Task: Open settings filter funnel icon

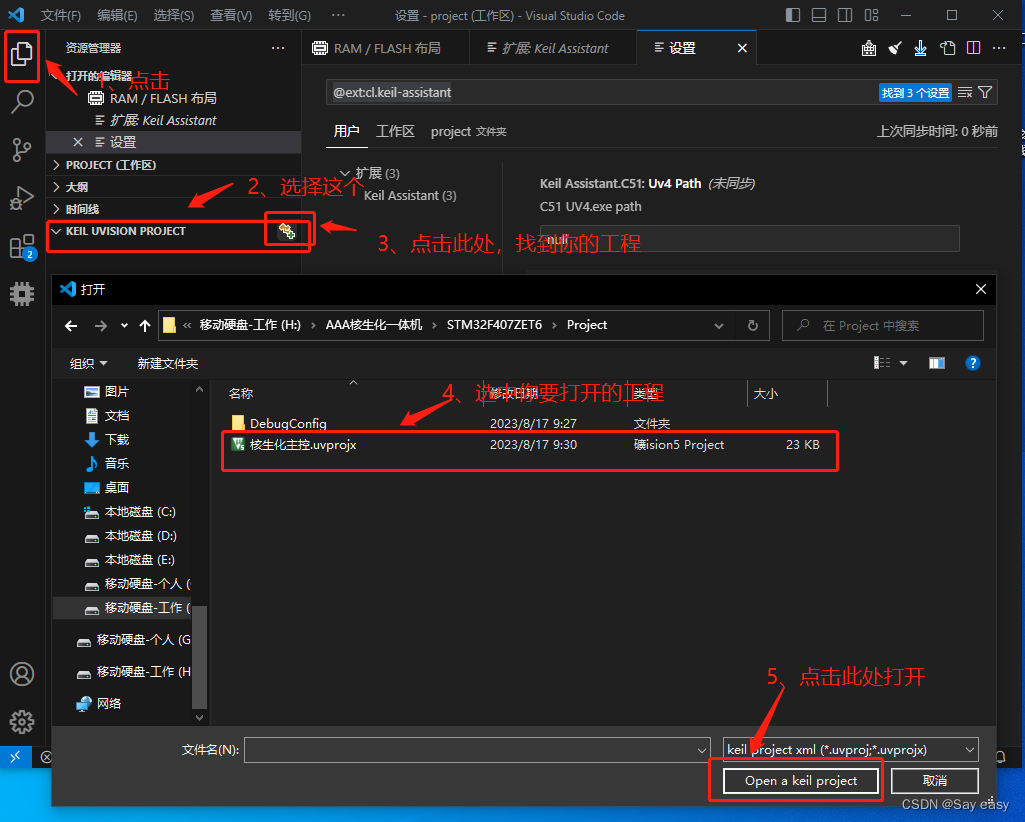Action: pos(985,92)
